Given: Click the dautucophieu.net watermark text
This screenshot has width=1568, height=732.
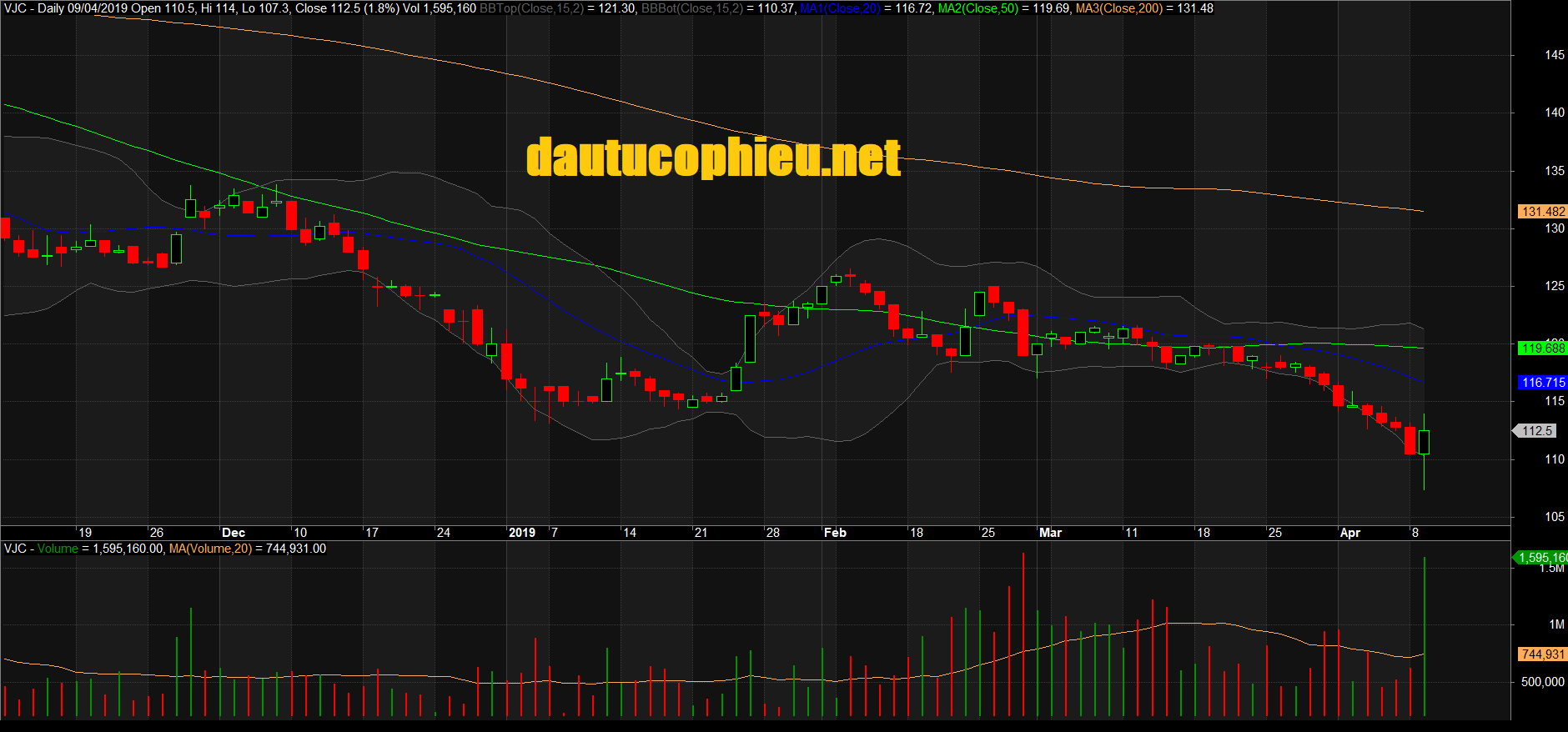Looking at the screenshot, I should tap(713, 158).
